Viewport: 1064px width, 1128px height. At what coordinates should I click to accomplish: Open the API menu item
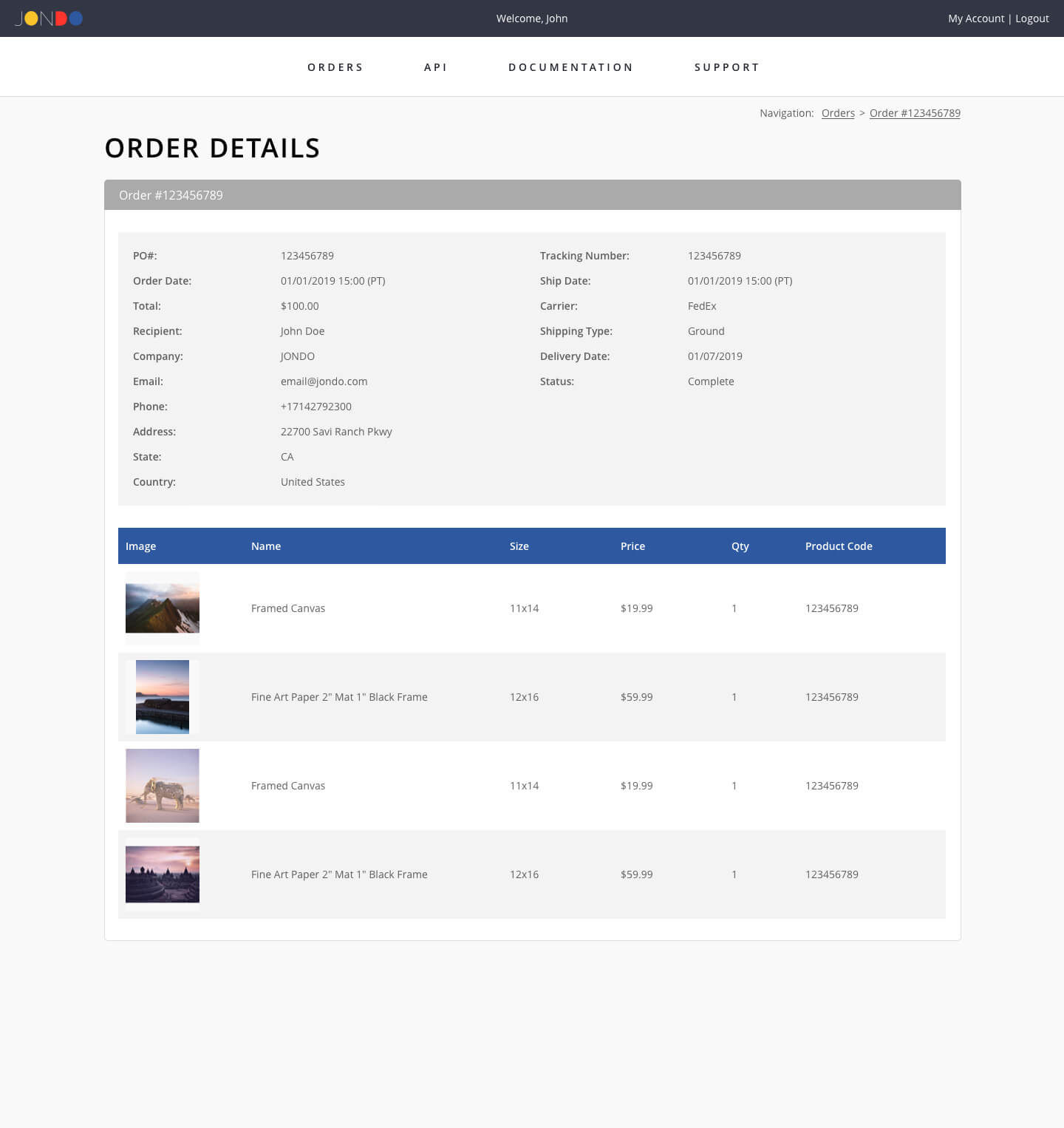point(436,67)
